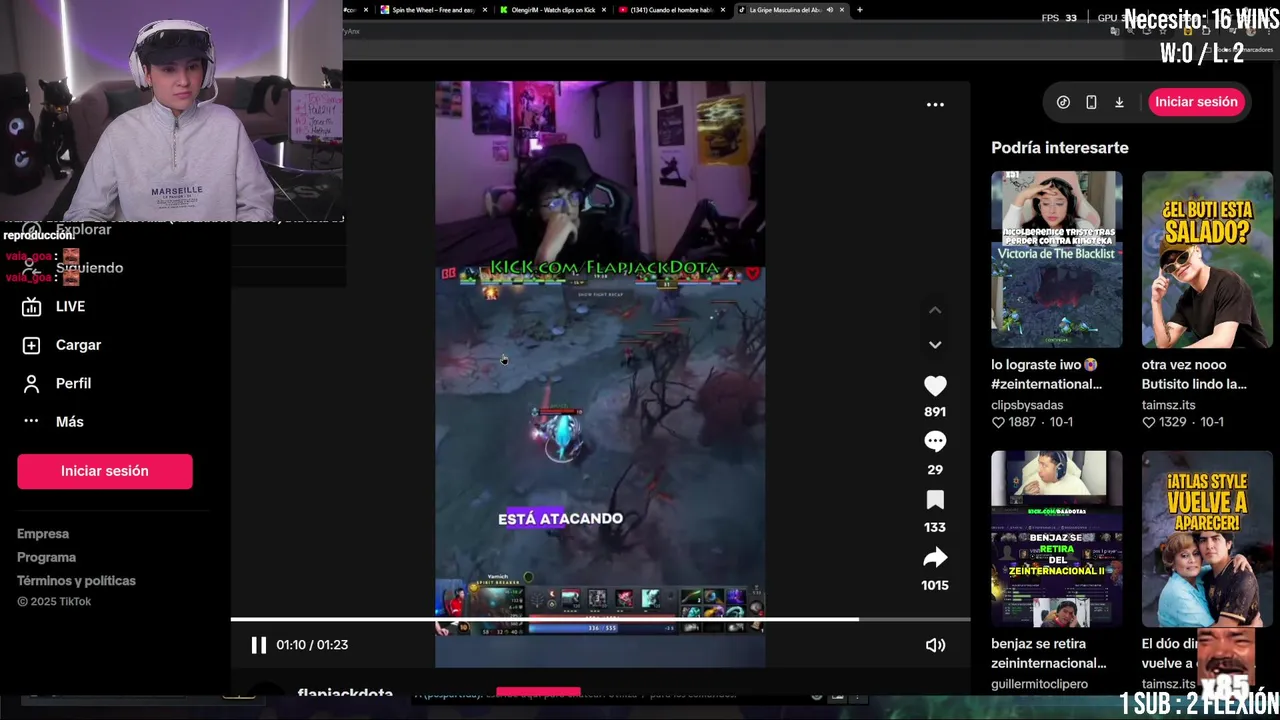The height and width of the screenshot is (720, 1280).
Task: Like the video with the heart icon
Action: (935, 386)
